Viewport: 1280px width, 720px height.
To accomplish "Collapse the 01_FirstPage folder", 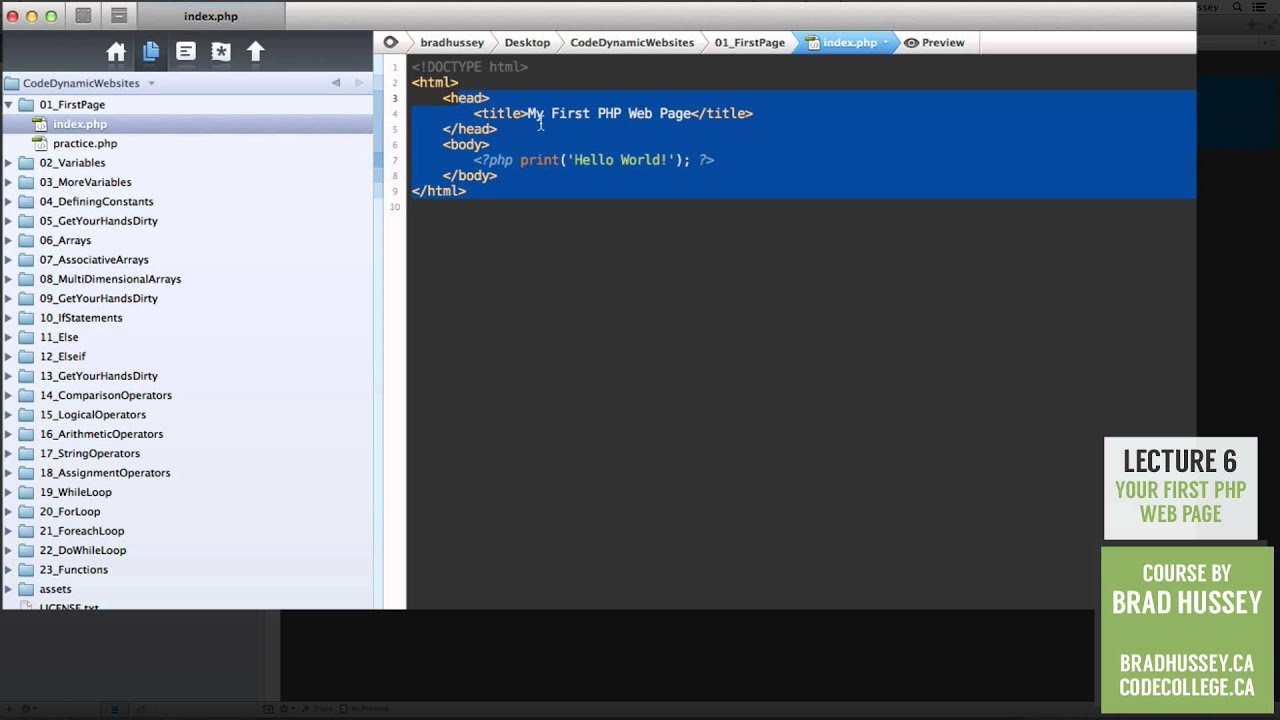I will (8, 105).
